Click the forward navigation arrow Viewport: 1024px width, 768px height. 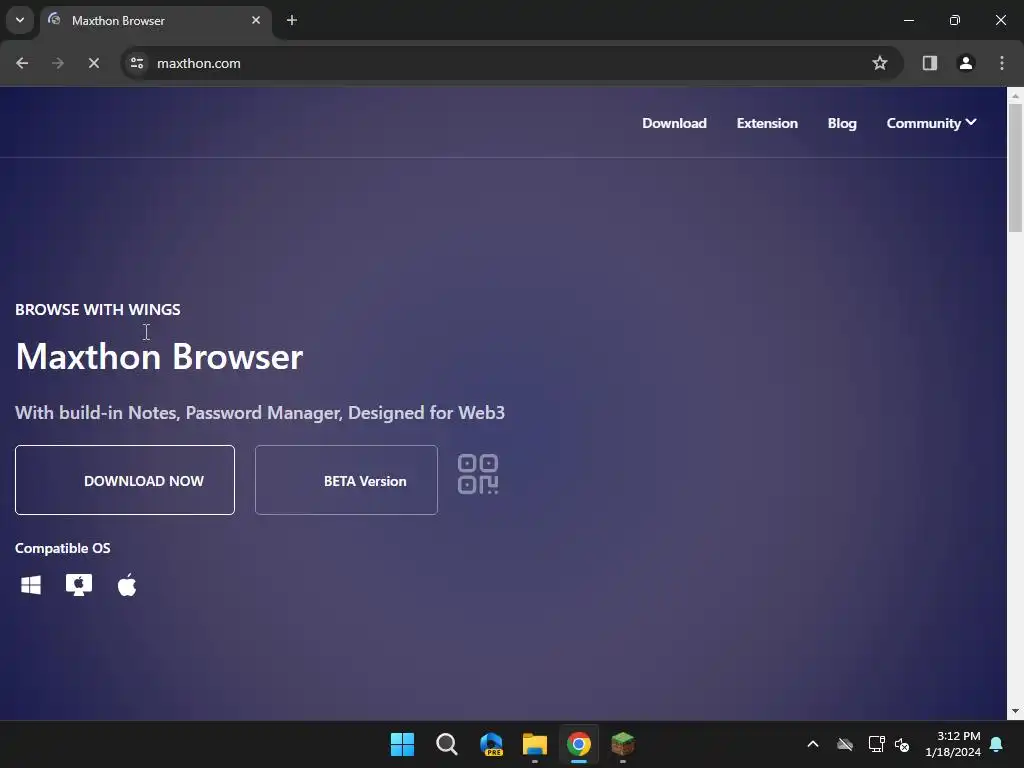58,63
